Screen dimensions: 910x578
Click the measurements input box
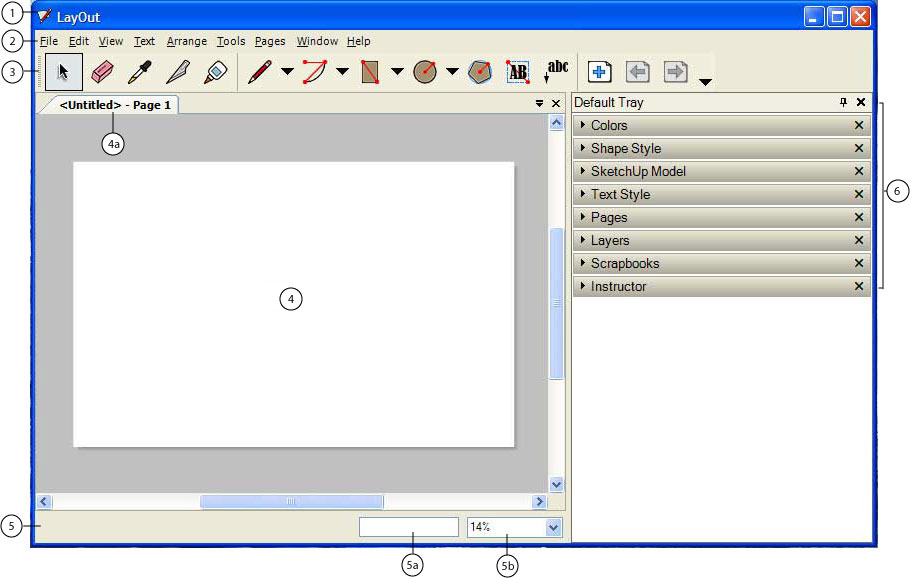409,527
